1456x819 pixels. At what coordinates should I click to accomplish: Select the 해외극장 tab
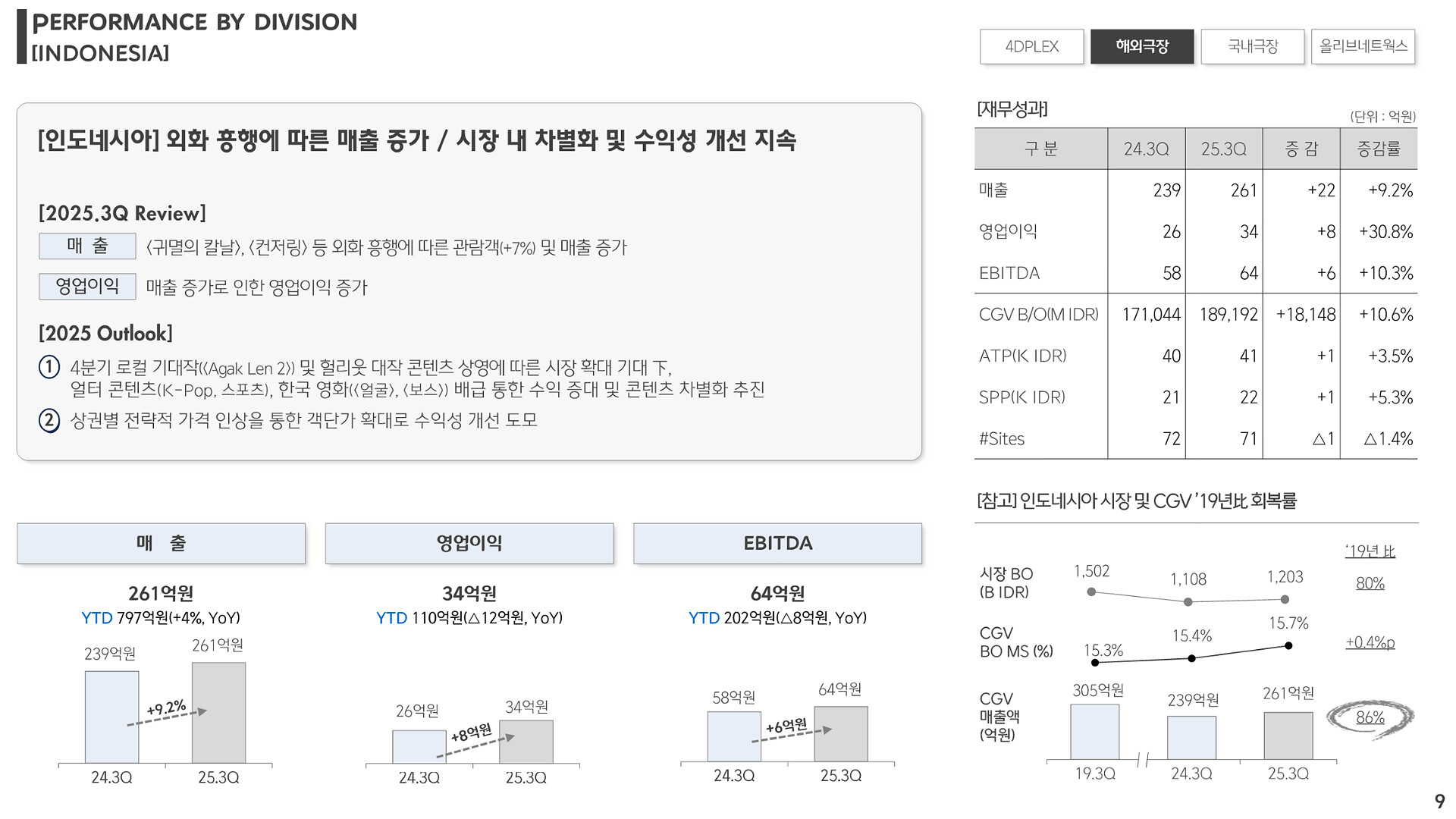coord(1142,46)
